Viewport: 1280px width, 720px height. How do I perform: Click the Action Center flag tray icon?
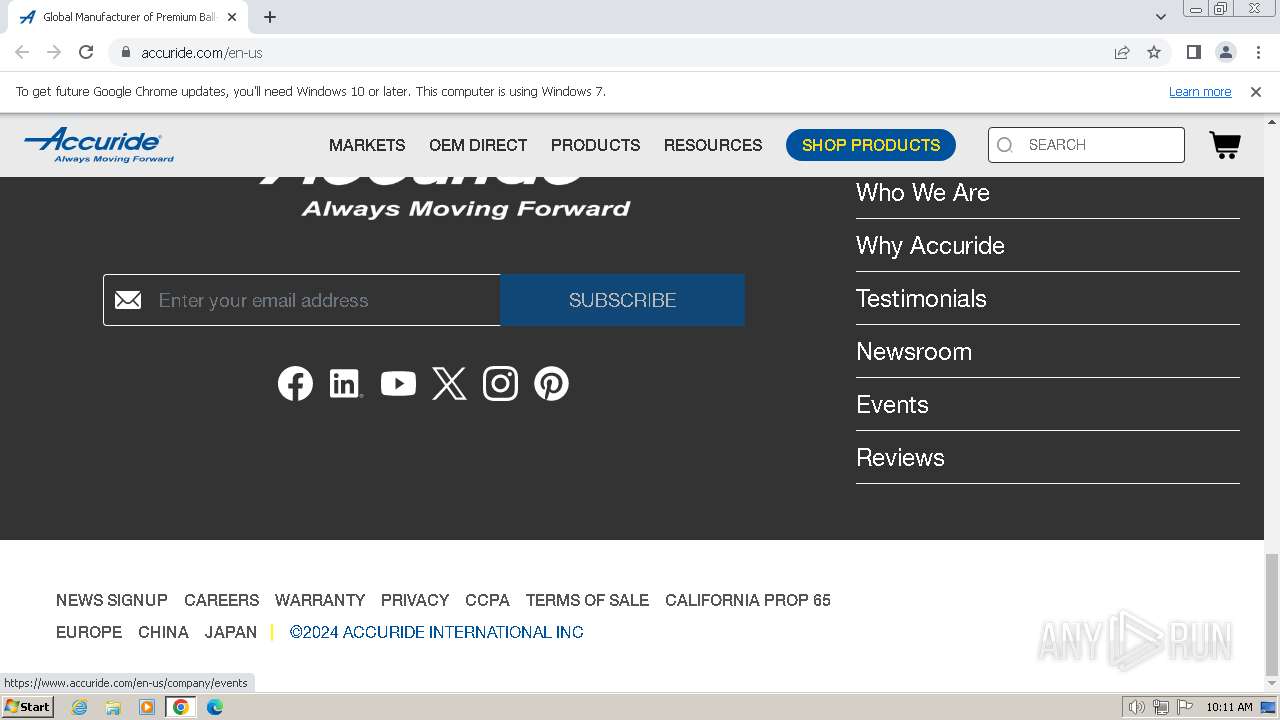1185,707
